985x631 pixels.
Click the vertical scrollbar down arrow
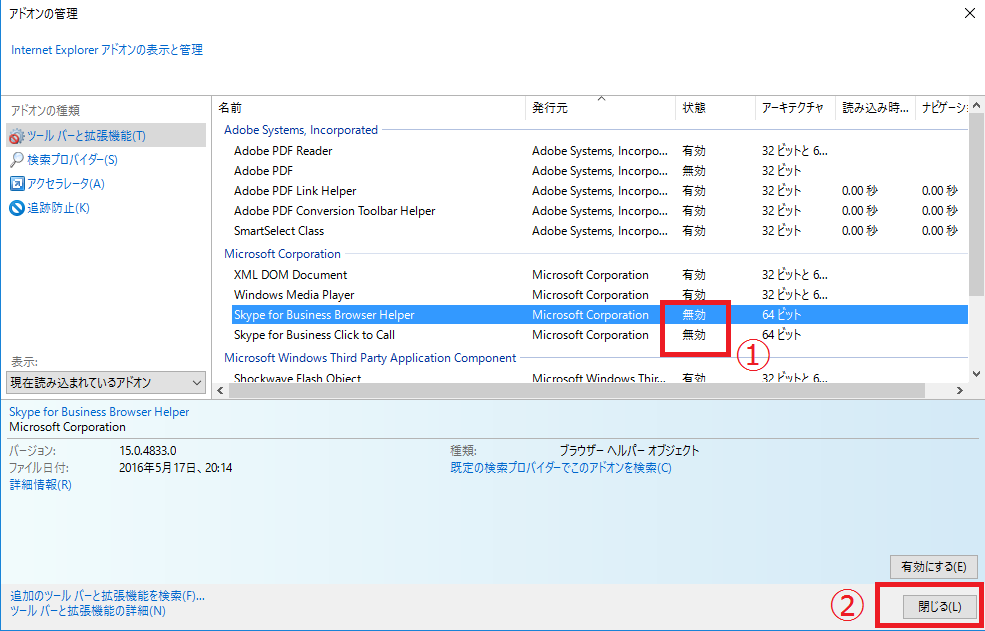(x=976, y=374)
